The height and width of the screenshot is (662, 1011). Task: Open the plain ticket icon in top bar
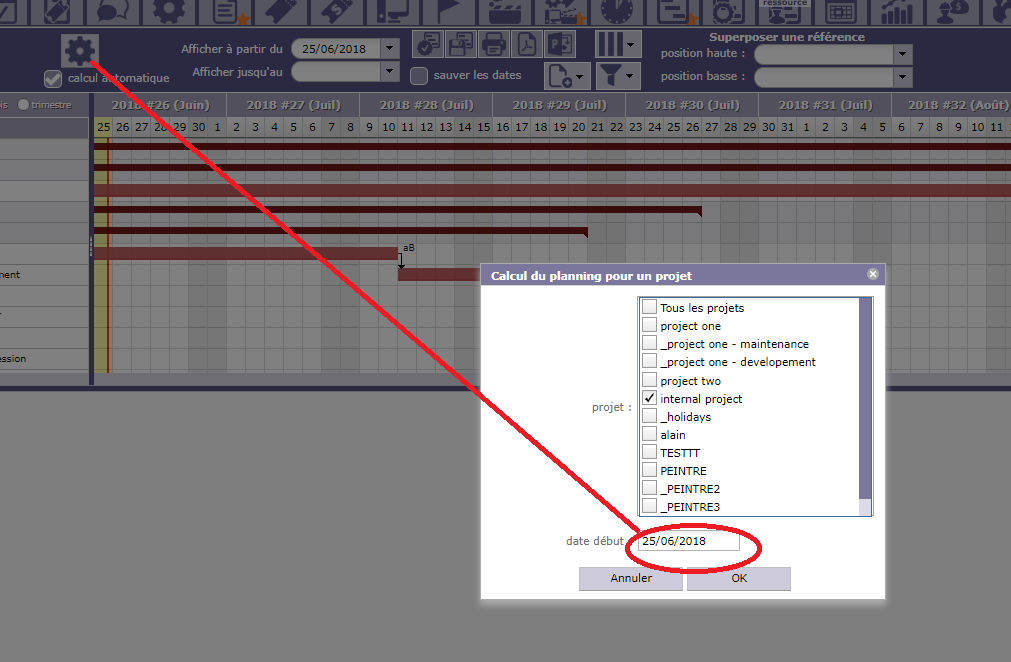click(x=280, y=11)
